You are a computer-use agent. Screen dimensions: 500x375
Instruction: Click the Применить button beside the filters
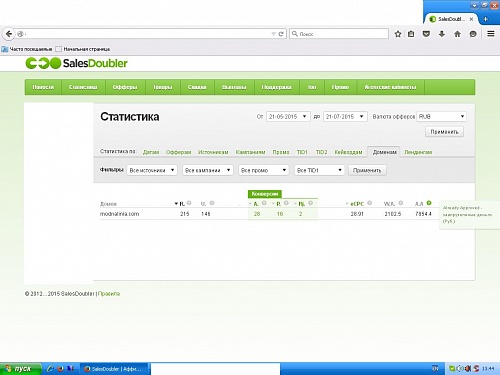(x=367, y=170)
